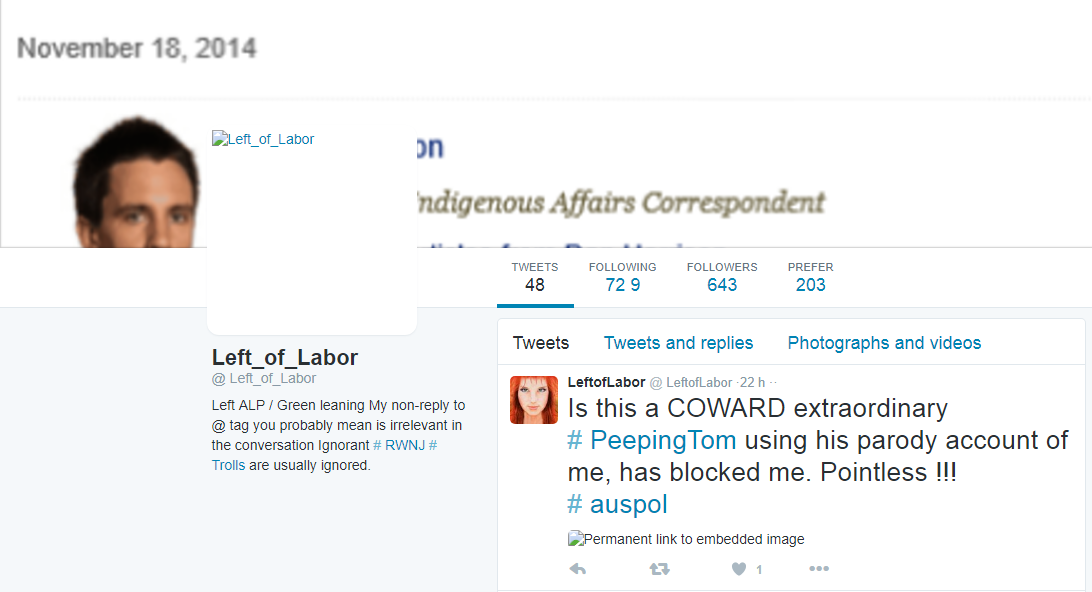
Task: Switch to the Tweets and replies tab
Action: click(678, 343)
